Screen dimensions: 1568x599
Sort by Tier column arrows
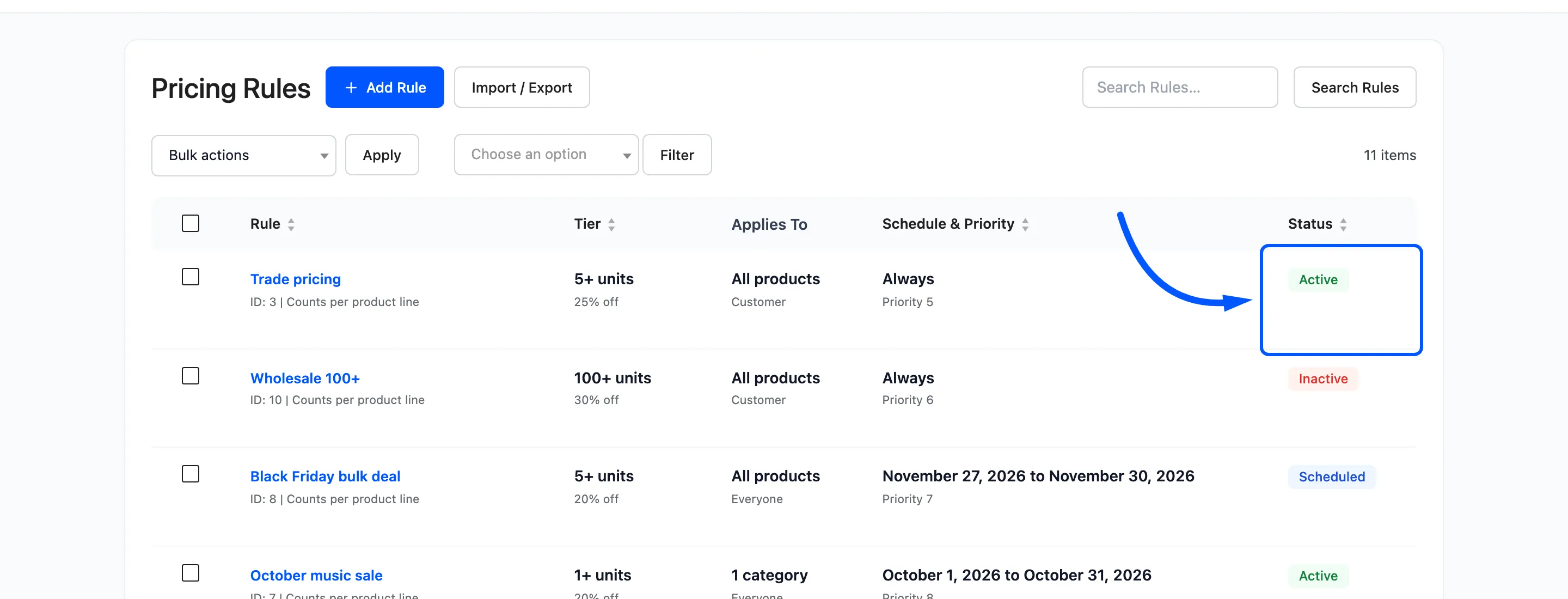coord(611,224)
